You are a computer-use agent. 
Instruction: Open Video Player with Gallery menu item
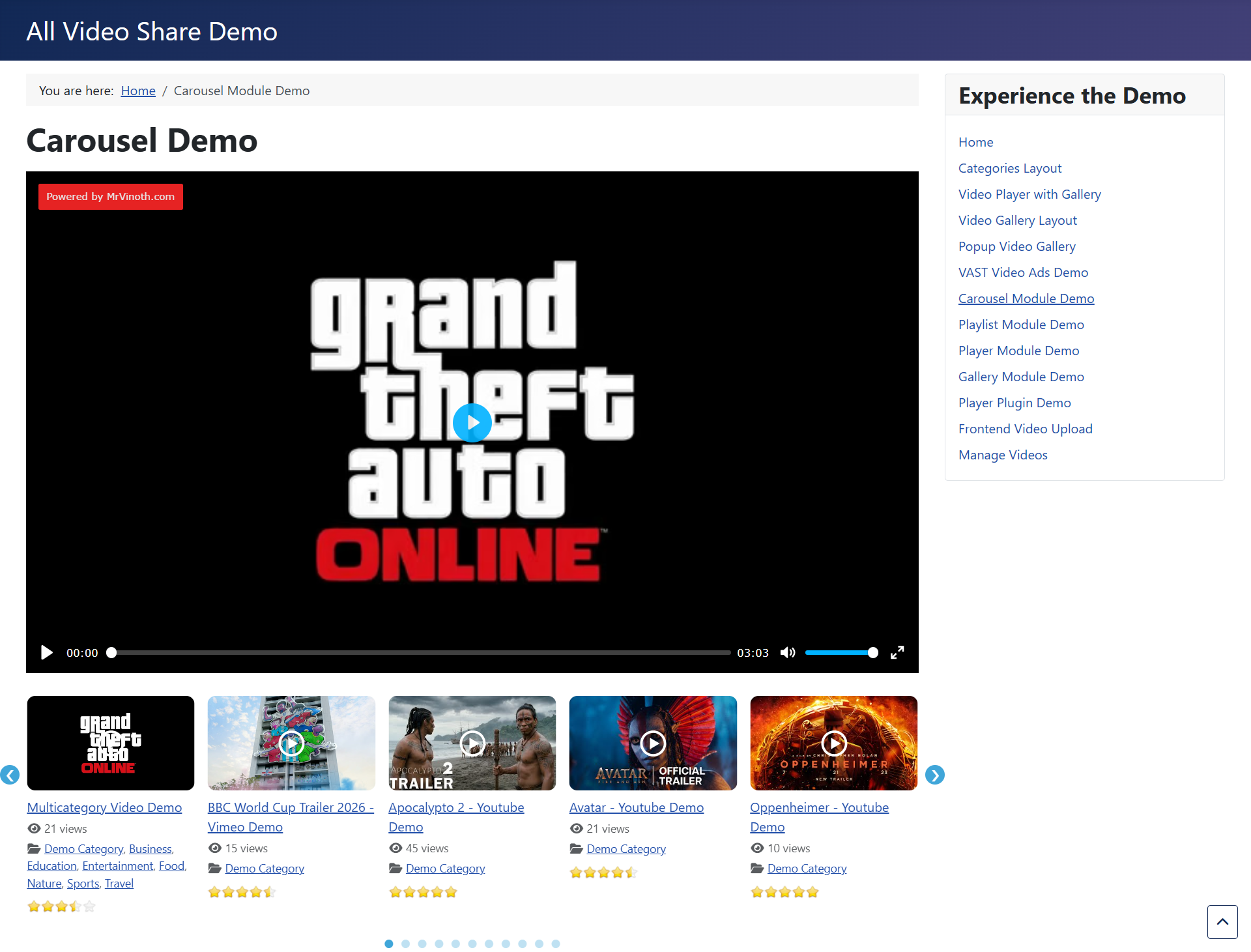[x=1029, y=194]
